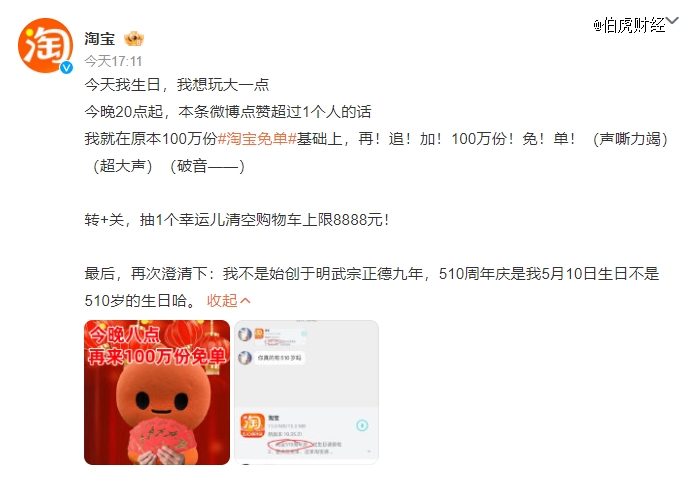Expand the small arrow in app update notes
689x478 pixels.
(x=369, y=451)
